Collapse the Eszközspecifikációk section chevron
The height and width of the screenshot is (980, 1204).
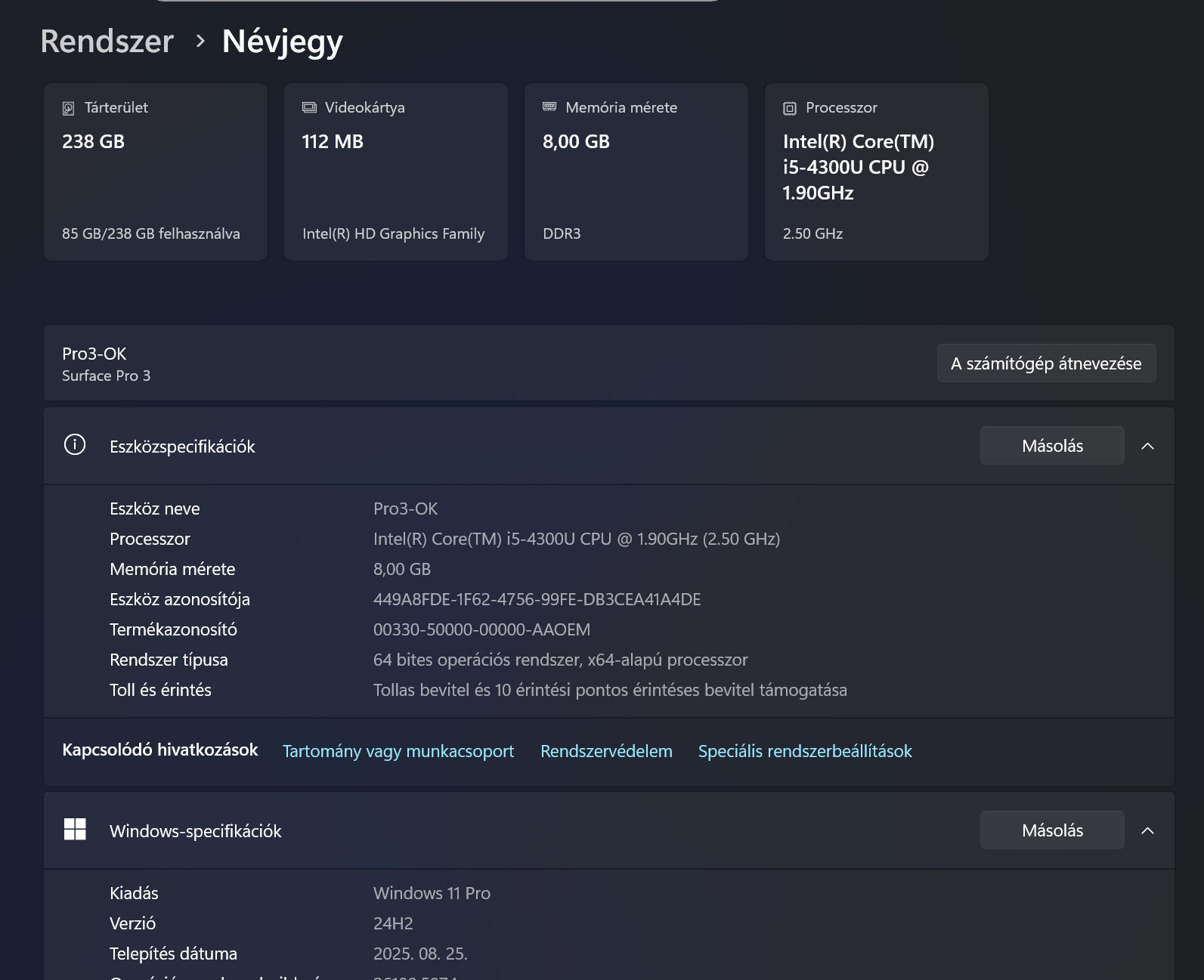point(1147,446)
